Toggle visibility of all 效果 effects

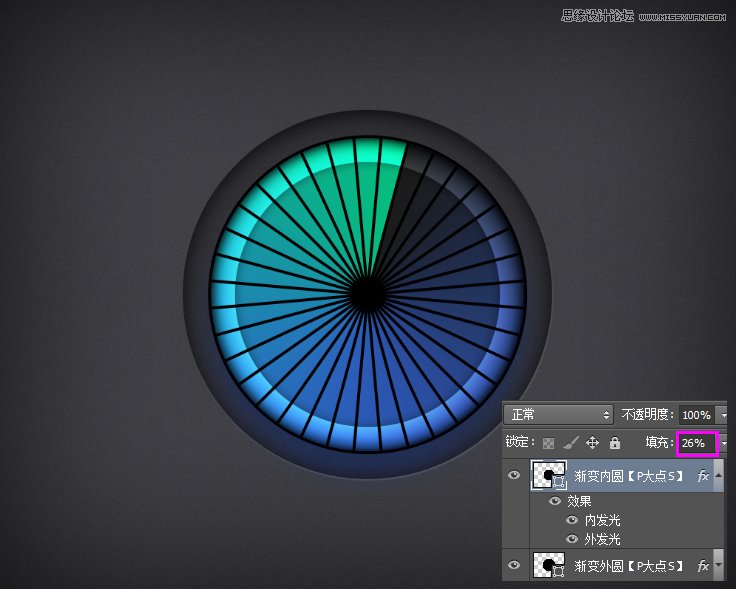point(554,501)
